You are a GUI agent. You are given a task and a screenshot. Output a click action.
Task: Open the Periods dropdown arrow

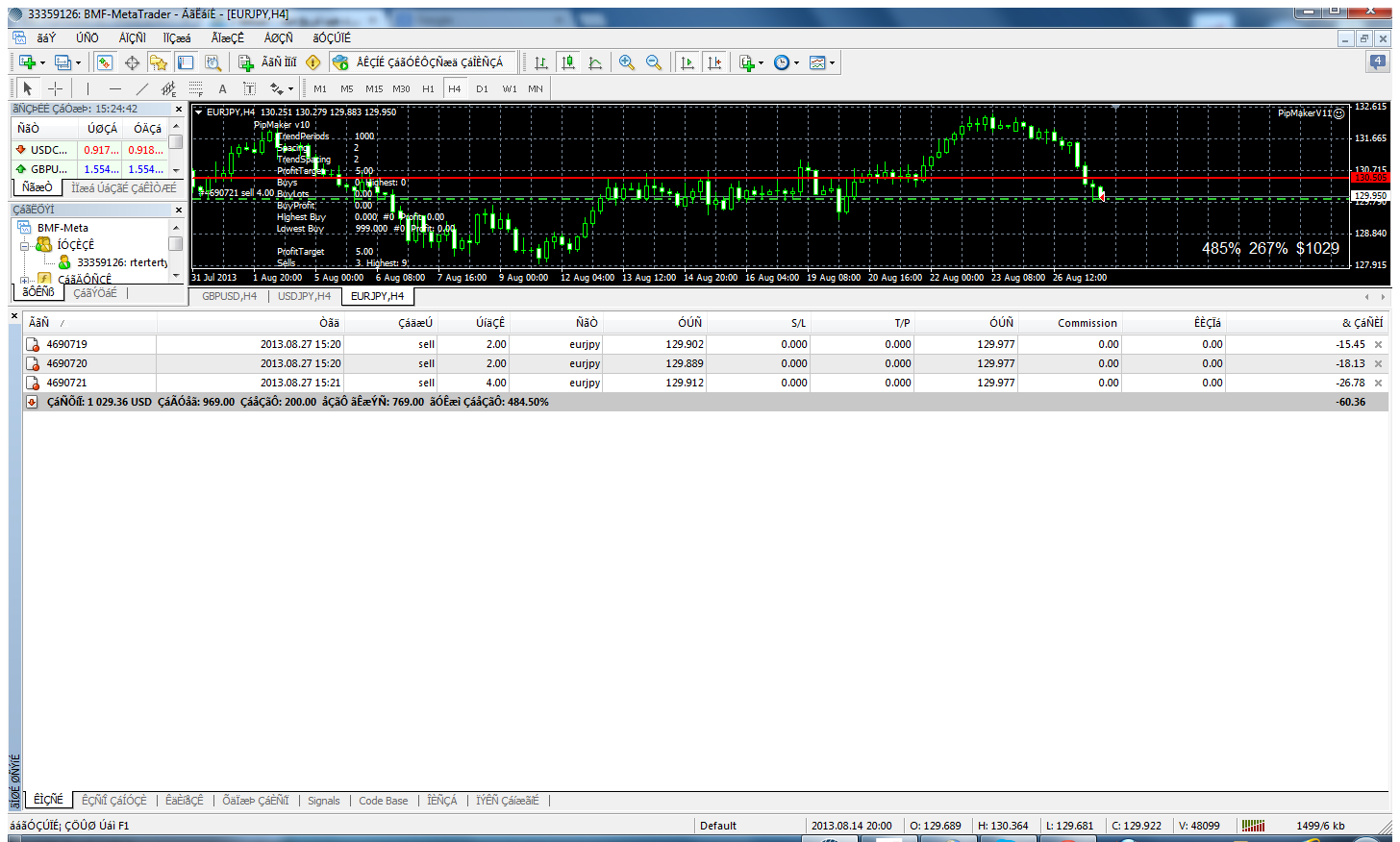796,63
